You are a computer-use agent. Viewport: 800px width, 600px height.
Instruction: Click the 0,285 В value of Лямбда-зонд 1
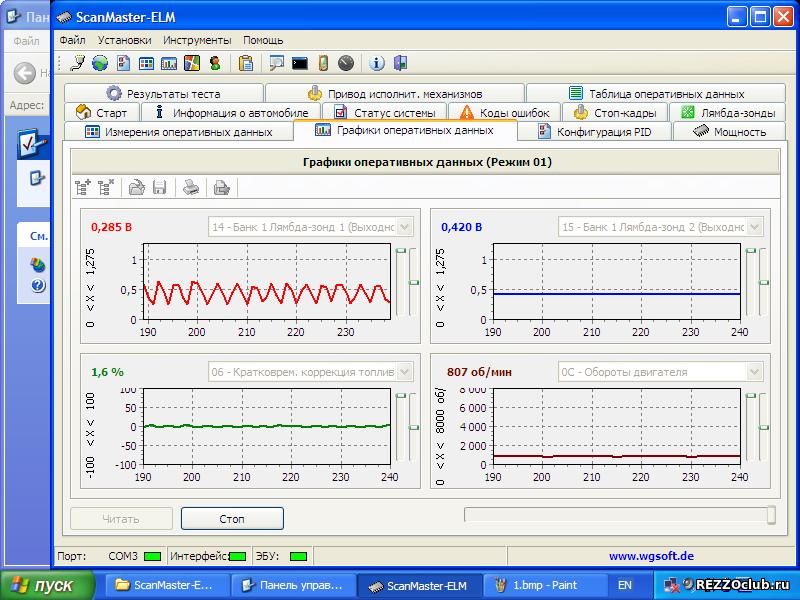pos(111,227)
